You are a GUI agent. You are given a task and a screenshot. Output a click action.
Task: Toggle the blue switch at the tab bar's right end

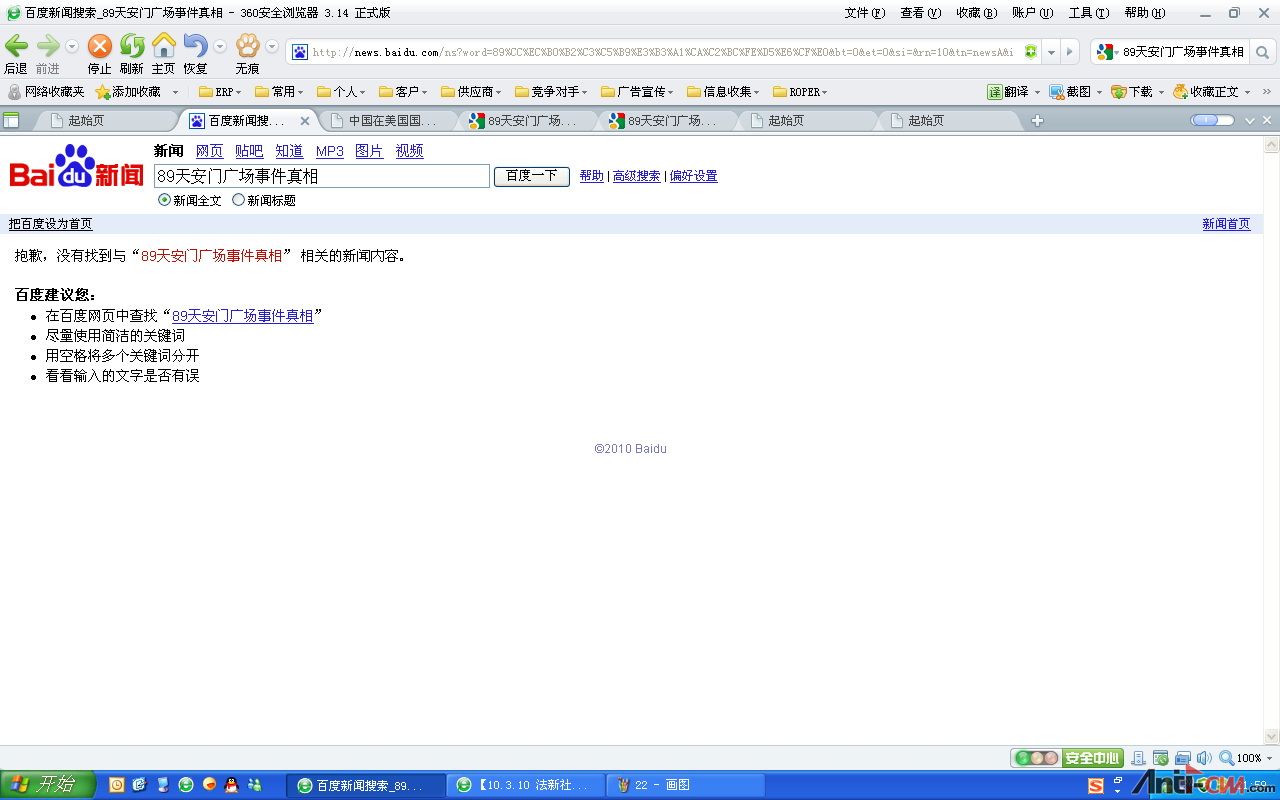[1212, 120]
